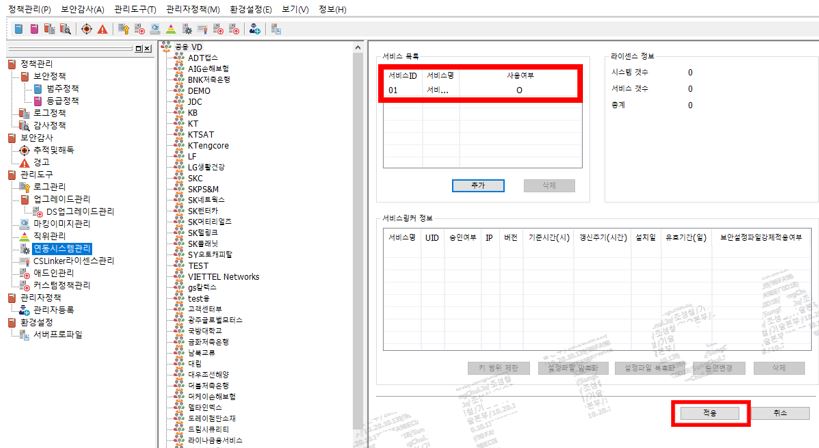Open the 환경설정(E) menu
The height and width of the screenshot is (448, 819).
pos(251,9)
